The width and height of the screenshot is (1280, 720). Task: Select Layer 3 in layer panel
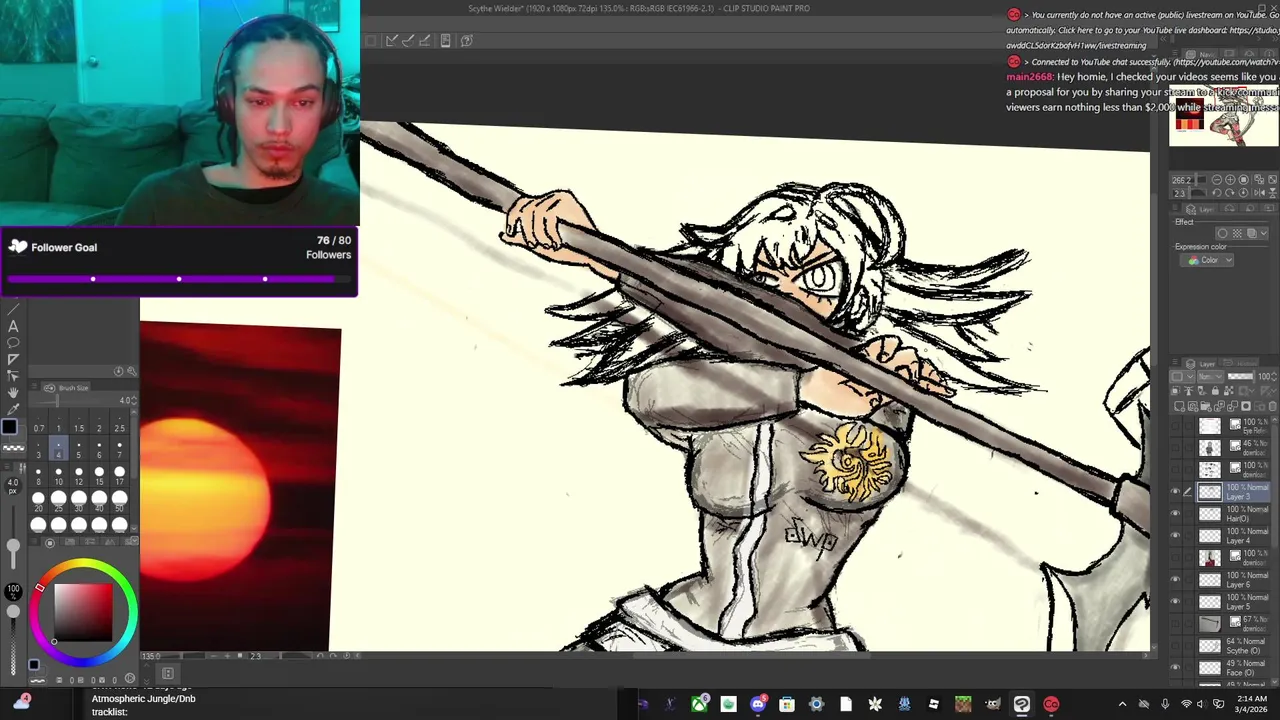click(1236, 492)
